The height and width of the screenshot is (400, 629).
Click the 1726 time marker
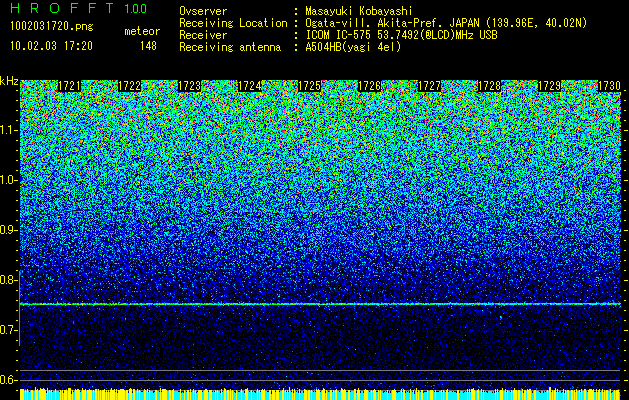click(369, 86)
